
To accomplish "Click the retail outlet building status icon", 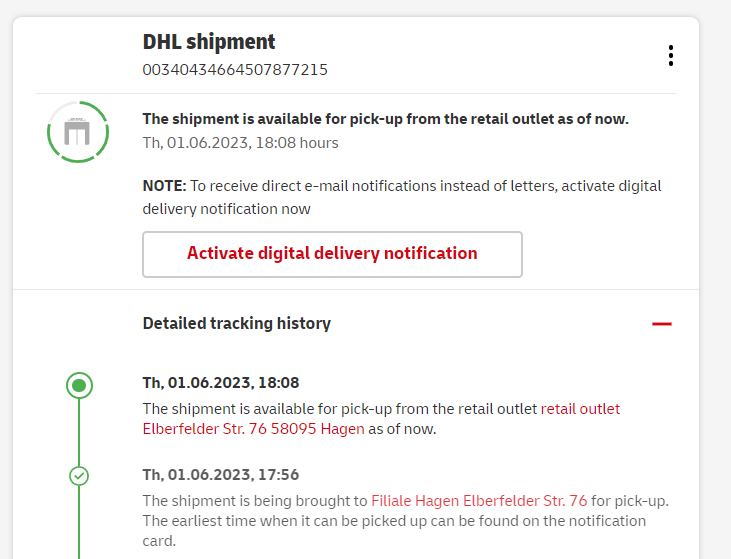I will click(78, 133).
